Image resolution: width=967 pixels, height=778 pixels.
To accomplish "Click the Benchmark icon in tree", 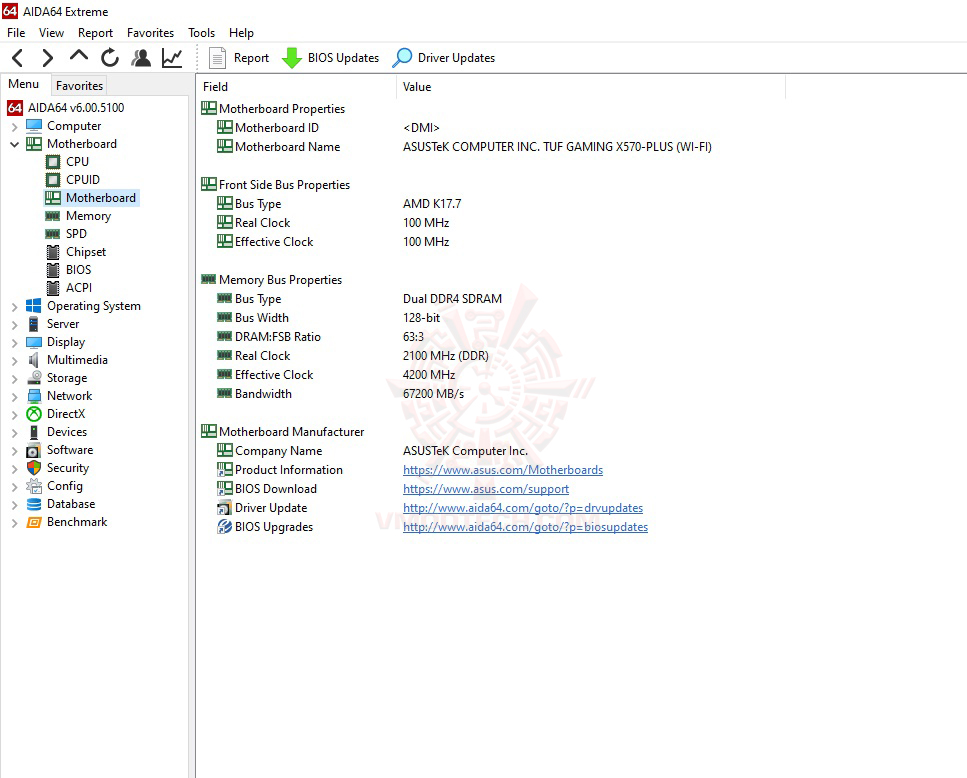I will tap(34, 522).
